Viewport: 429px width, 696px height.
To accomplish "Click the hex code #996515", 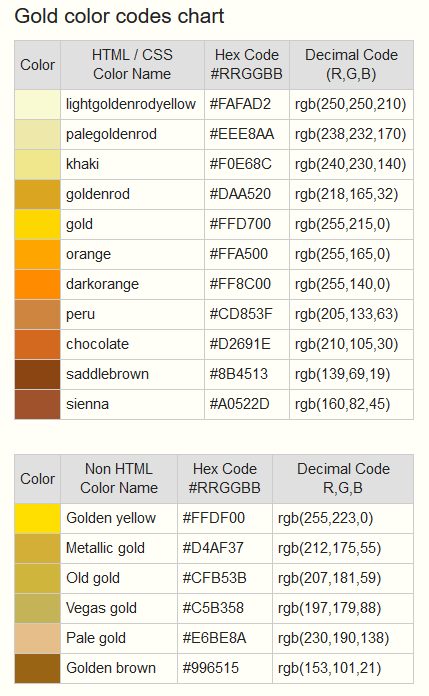I will (x=211, y=668).
